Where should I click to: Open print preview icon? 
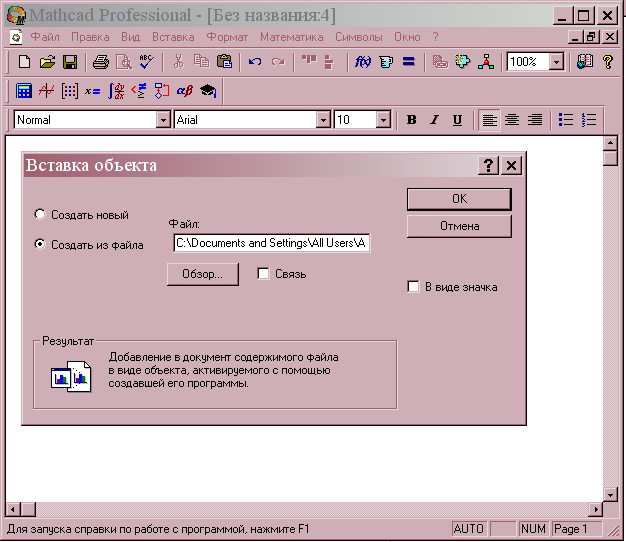click(x=124, y=62)
